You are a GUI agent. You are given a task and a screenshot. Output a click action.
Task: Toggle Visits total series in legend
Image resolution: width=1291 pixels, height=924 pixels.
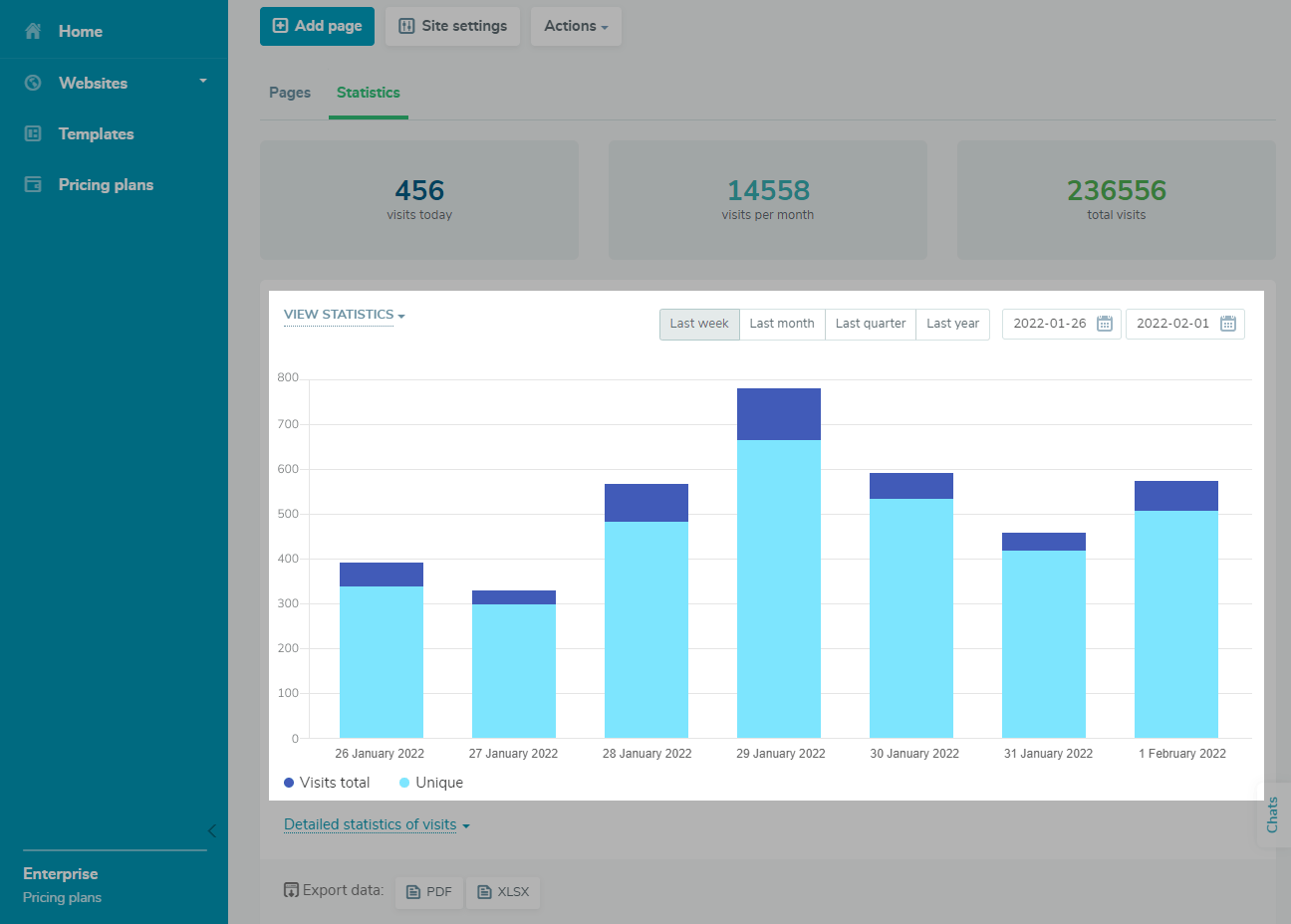pos(327,783)
